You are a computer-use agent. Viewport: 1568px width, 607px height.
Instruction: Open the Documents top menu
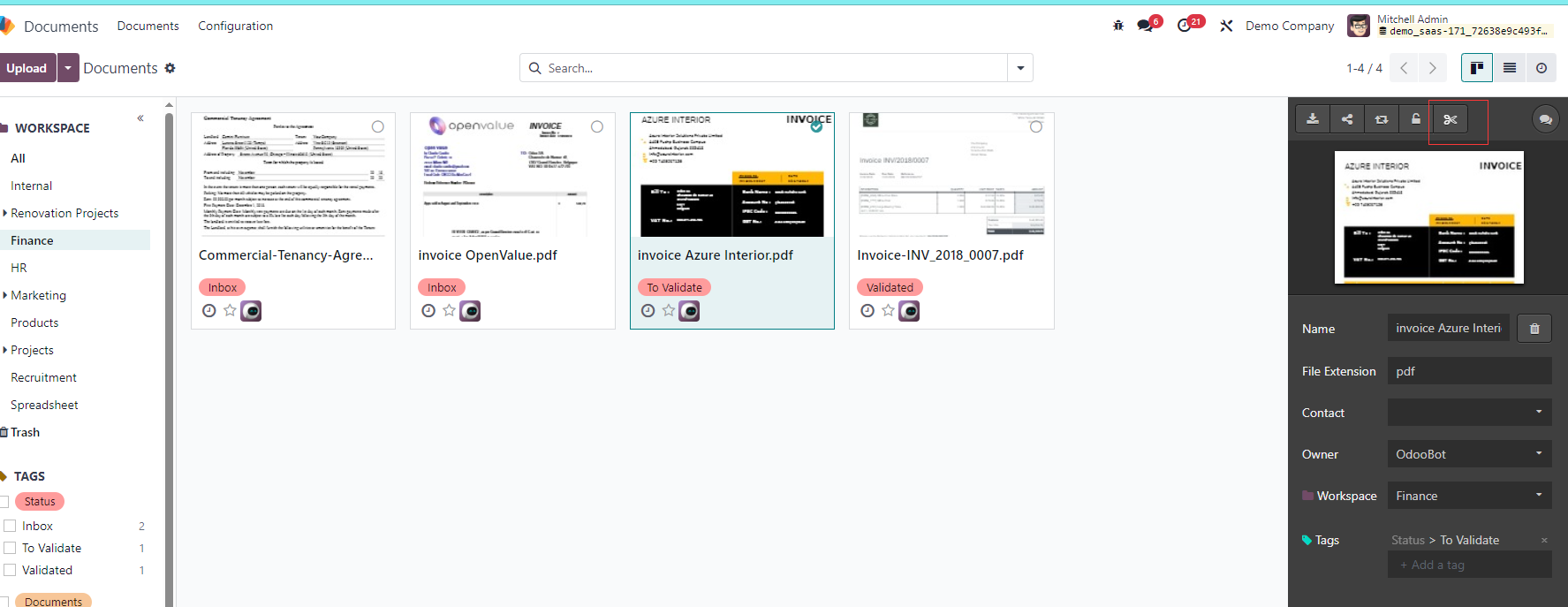pos(148,26)
